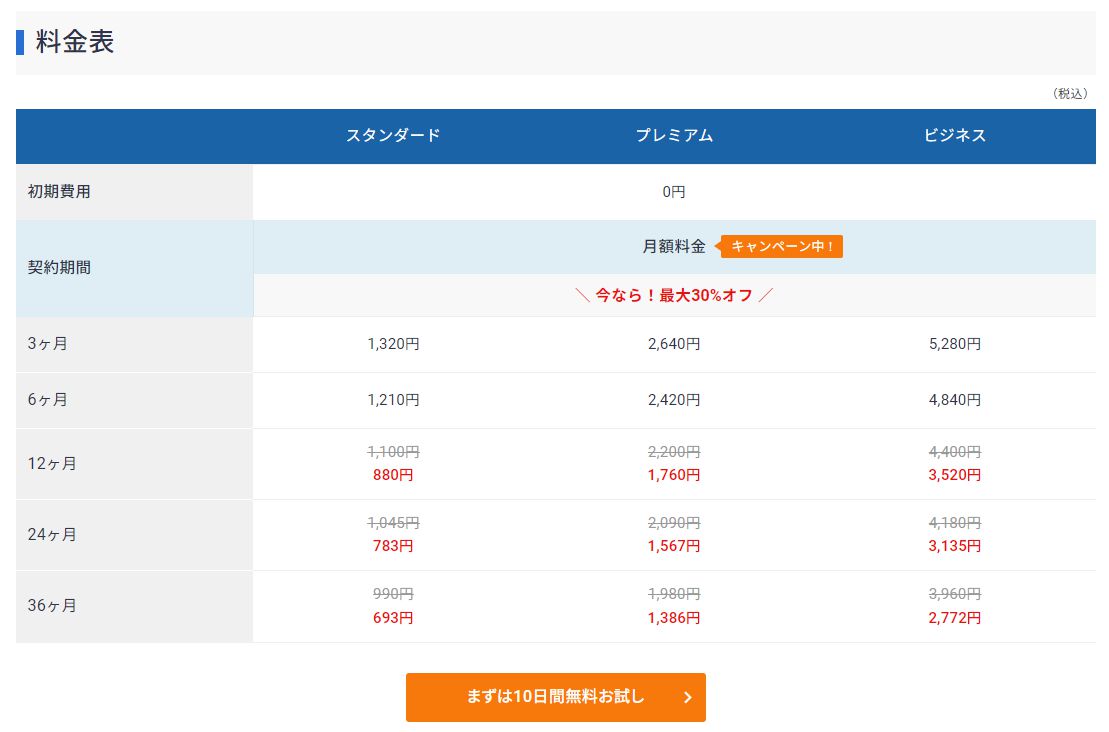Click the 0円 initial cost cell
The width and height of the screenshot is (1109, 732).
point(674,191)
